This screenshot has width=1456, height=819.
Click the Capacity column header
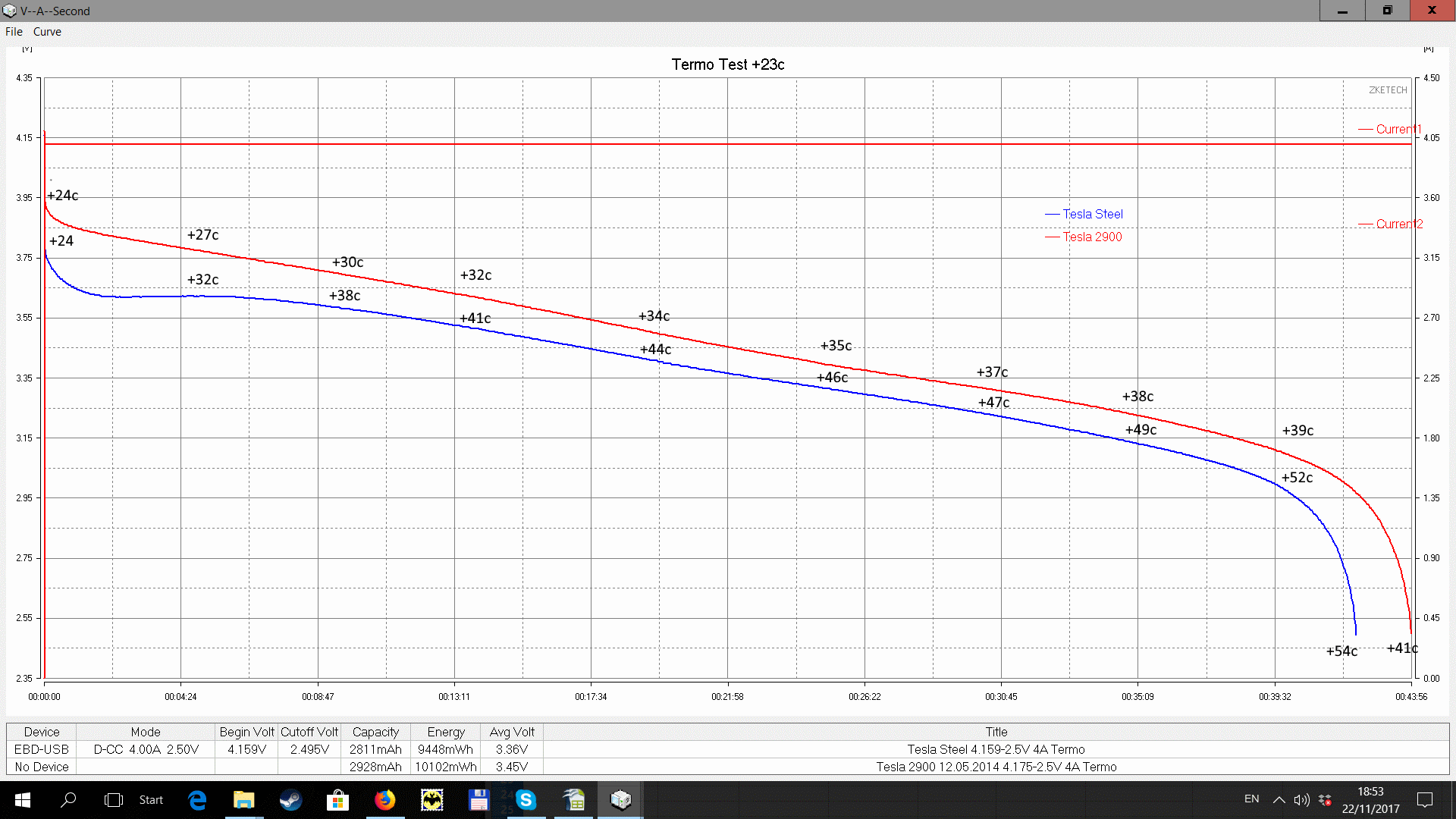[x=375, y=732]
